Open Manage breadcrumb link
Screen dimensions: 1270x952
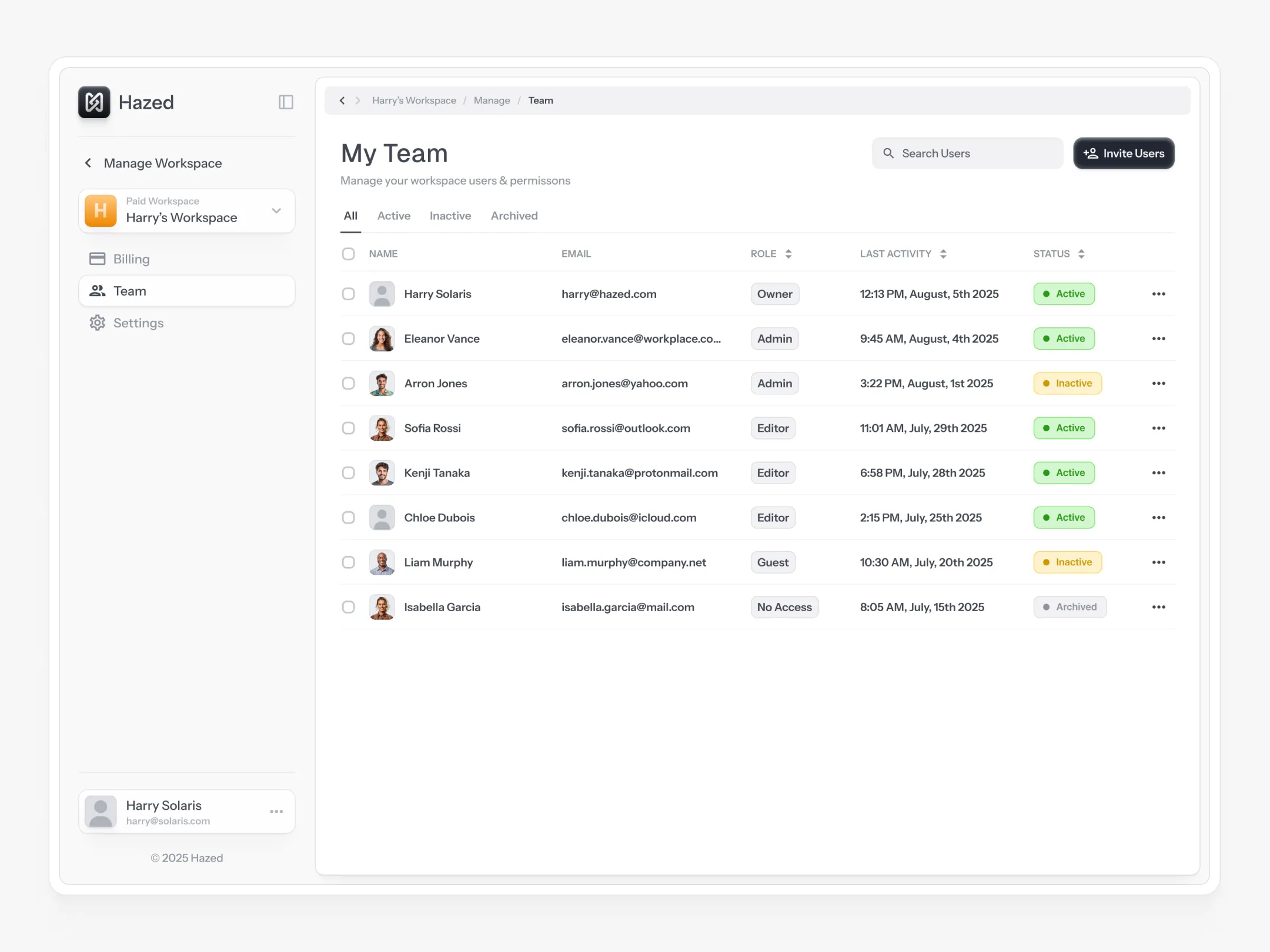click(x=492, y=100)
